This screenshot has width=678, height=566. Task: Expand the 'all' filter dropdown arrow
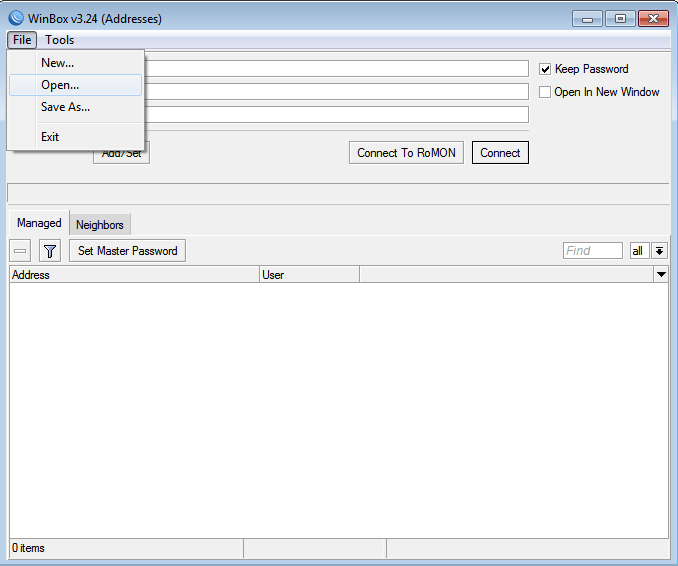[x=660, y=251]
